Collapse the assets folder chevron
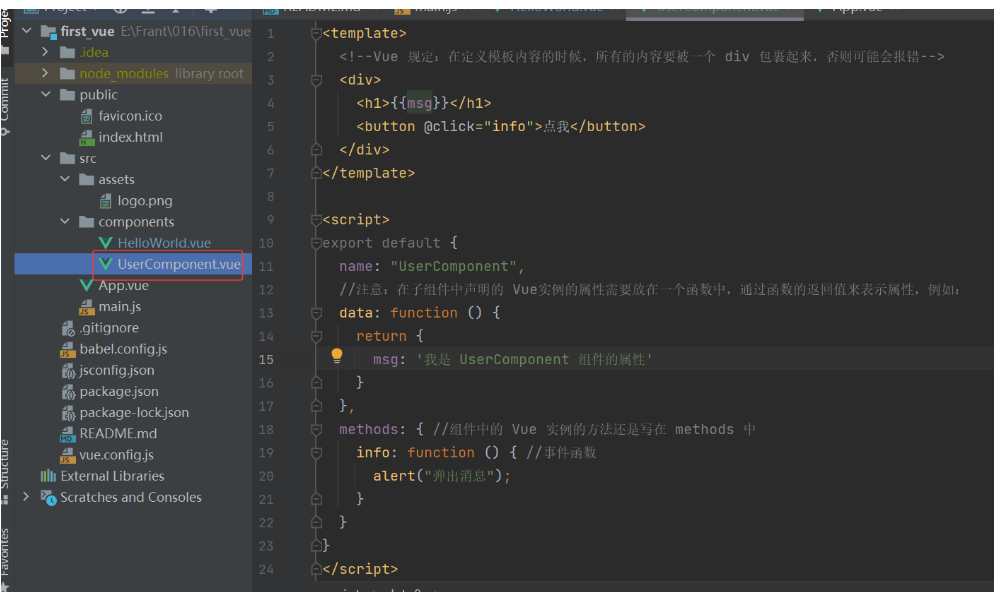The width and height of the screenshot is (1004, 592). click(65, 179)
